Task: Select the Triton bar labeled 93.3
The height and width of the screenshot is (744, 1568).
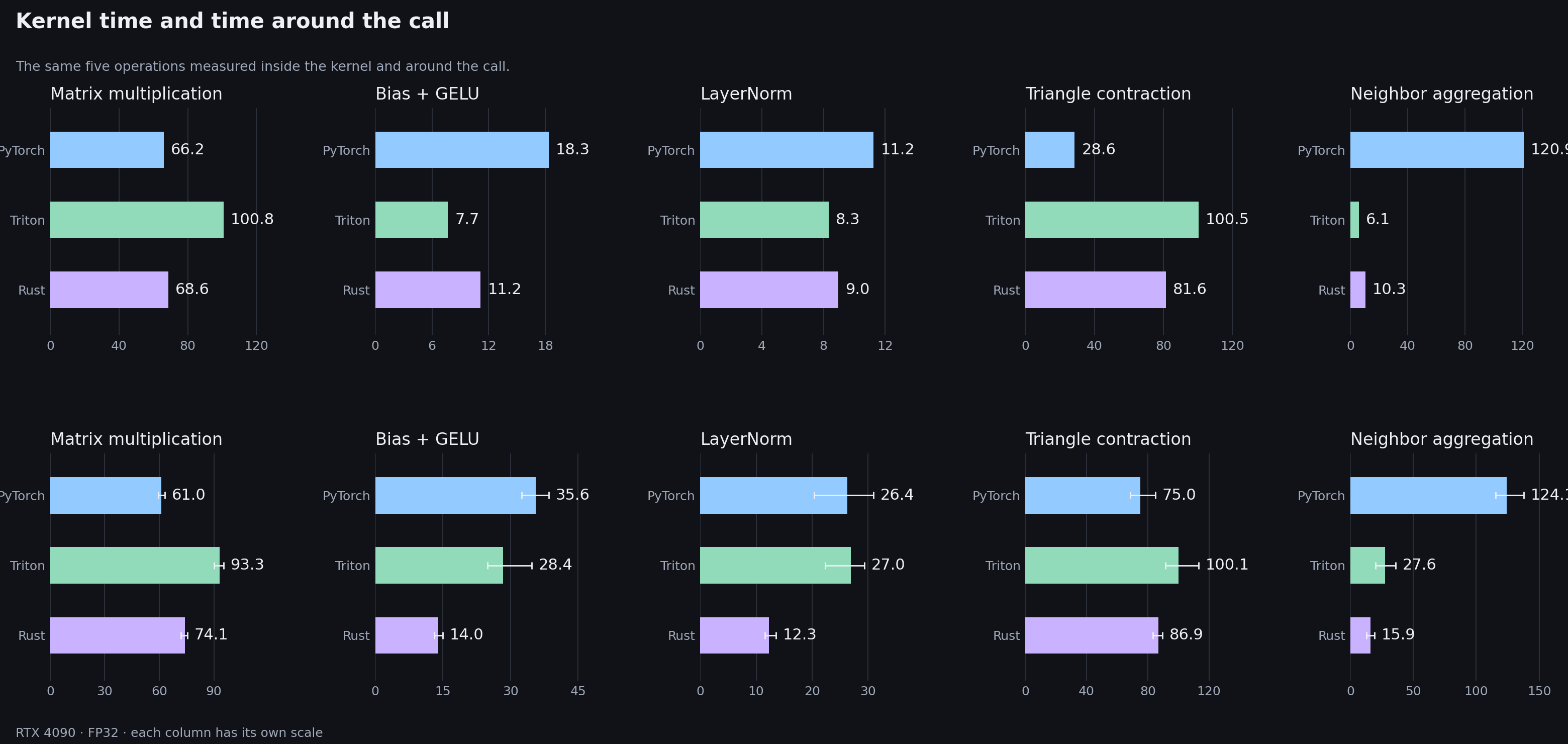Action: coord(135,566)
